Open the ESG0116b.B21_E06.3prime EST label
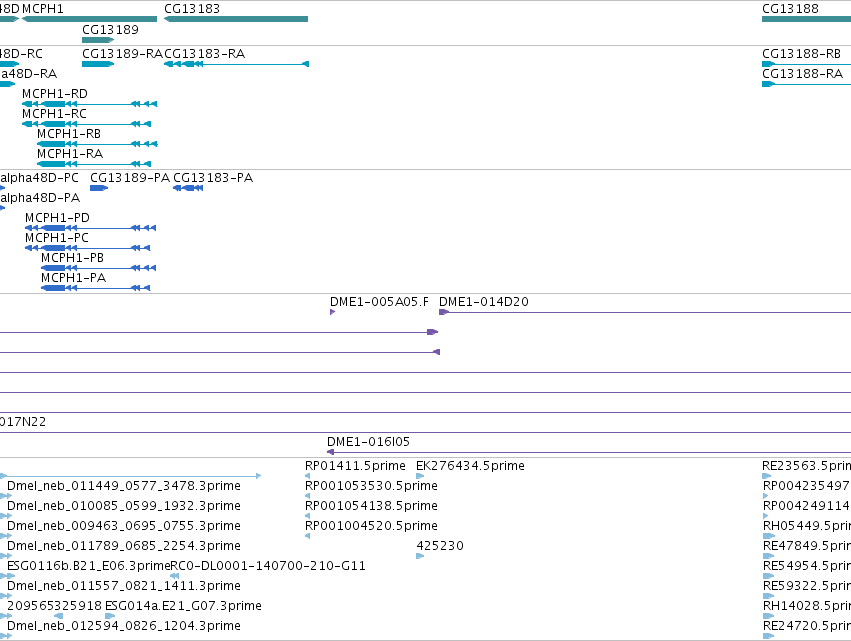851x641 pixels. tap(88, 567)
